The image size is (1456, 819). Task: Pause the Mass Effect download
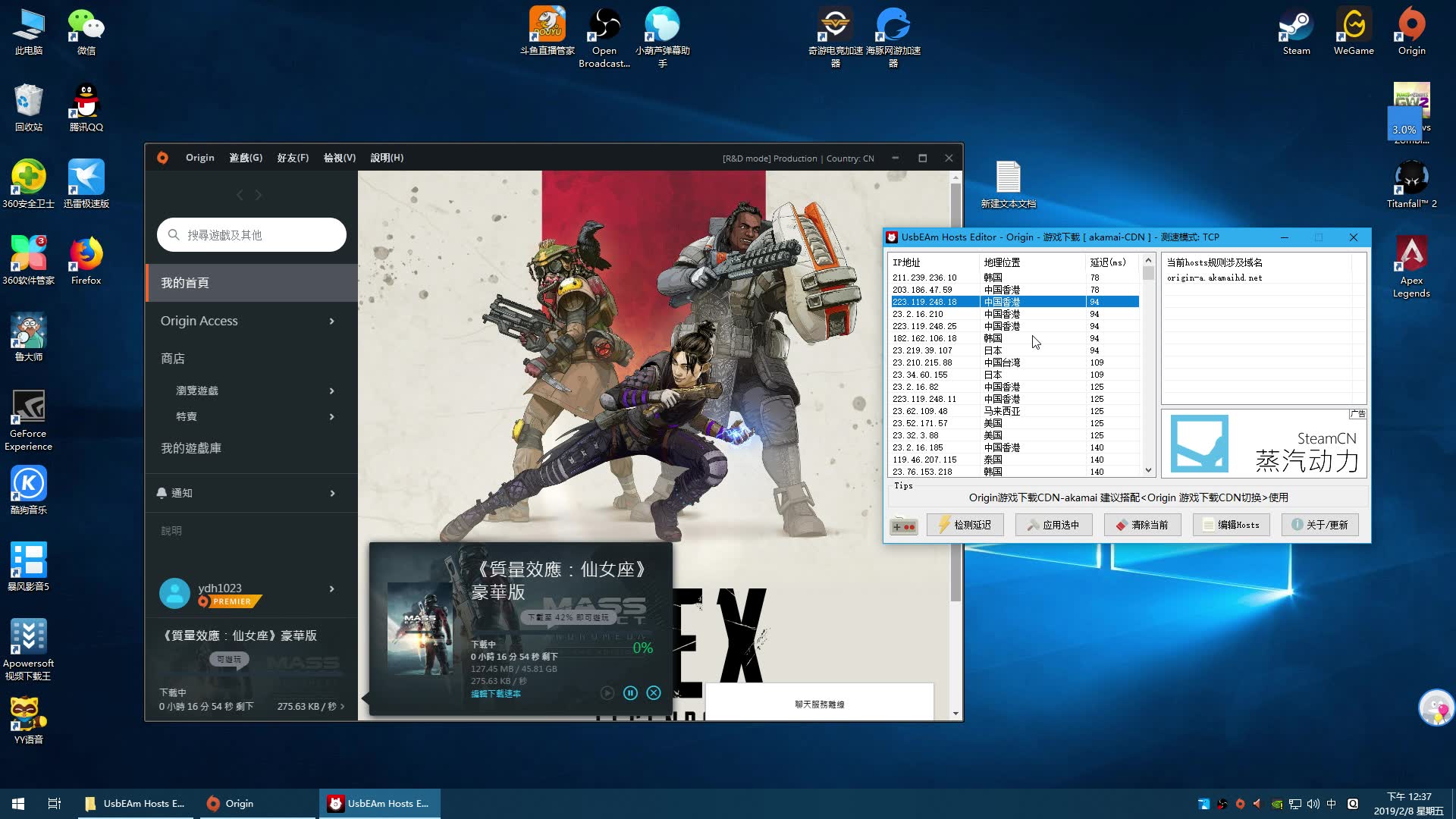630,692
